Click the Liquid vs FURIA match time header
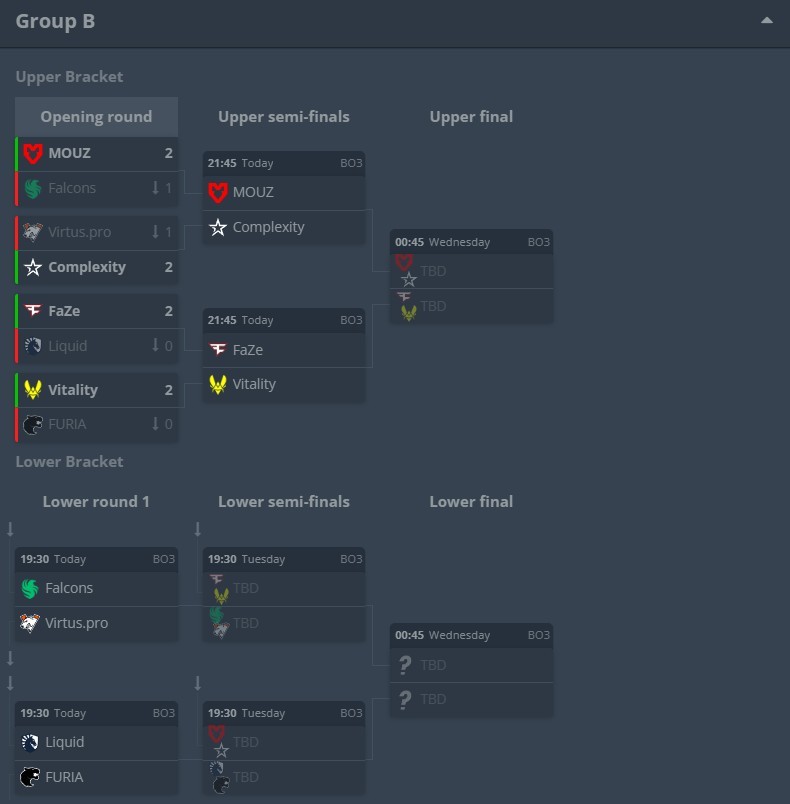This screenshot has height=804, width=790. (96, 713)
